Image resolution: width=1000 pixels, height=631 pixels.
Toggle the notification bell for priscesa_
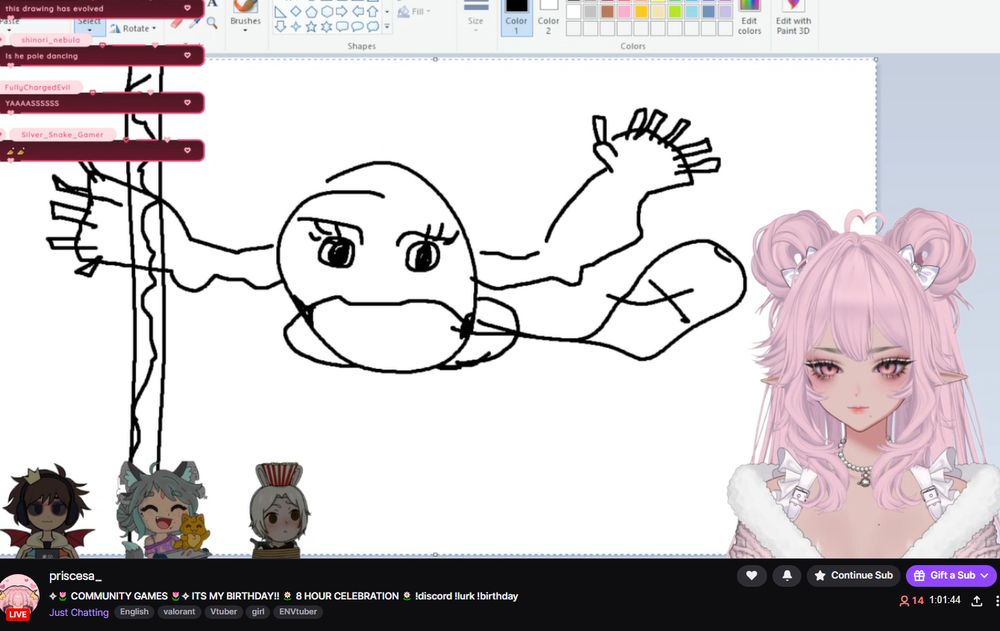tap(787, 575)
